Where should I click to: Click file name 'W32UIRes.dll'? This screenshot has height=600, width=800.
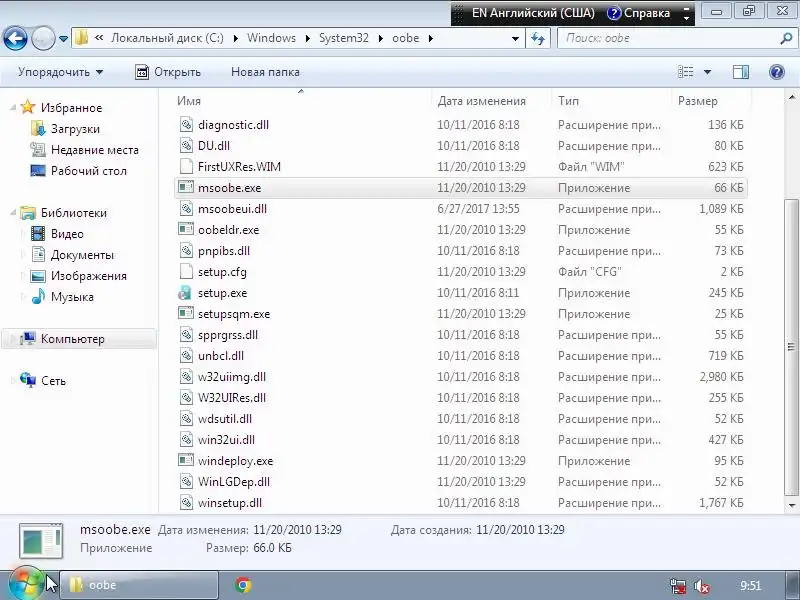(232, 397)
